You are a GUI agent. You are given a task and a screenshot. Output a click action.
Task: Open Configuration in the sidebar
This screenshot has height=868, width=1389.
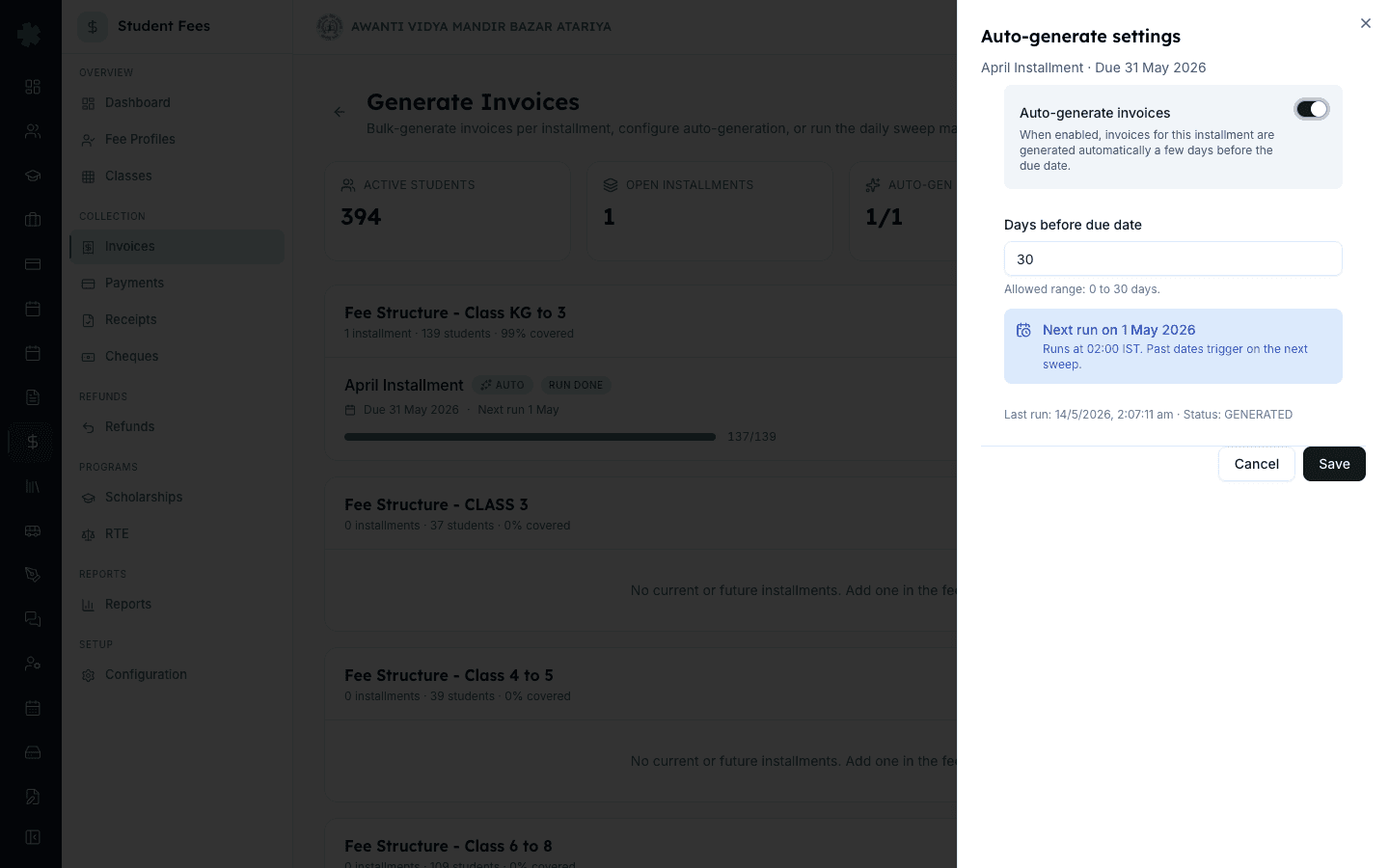tap(177, 675)
